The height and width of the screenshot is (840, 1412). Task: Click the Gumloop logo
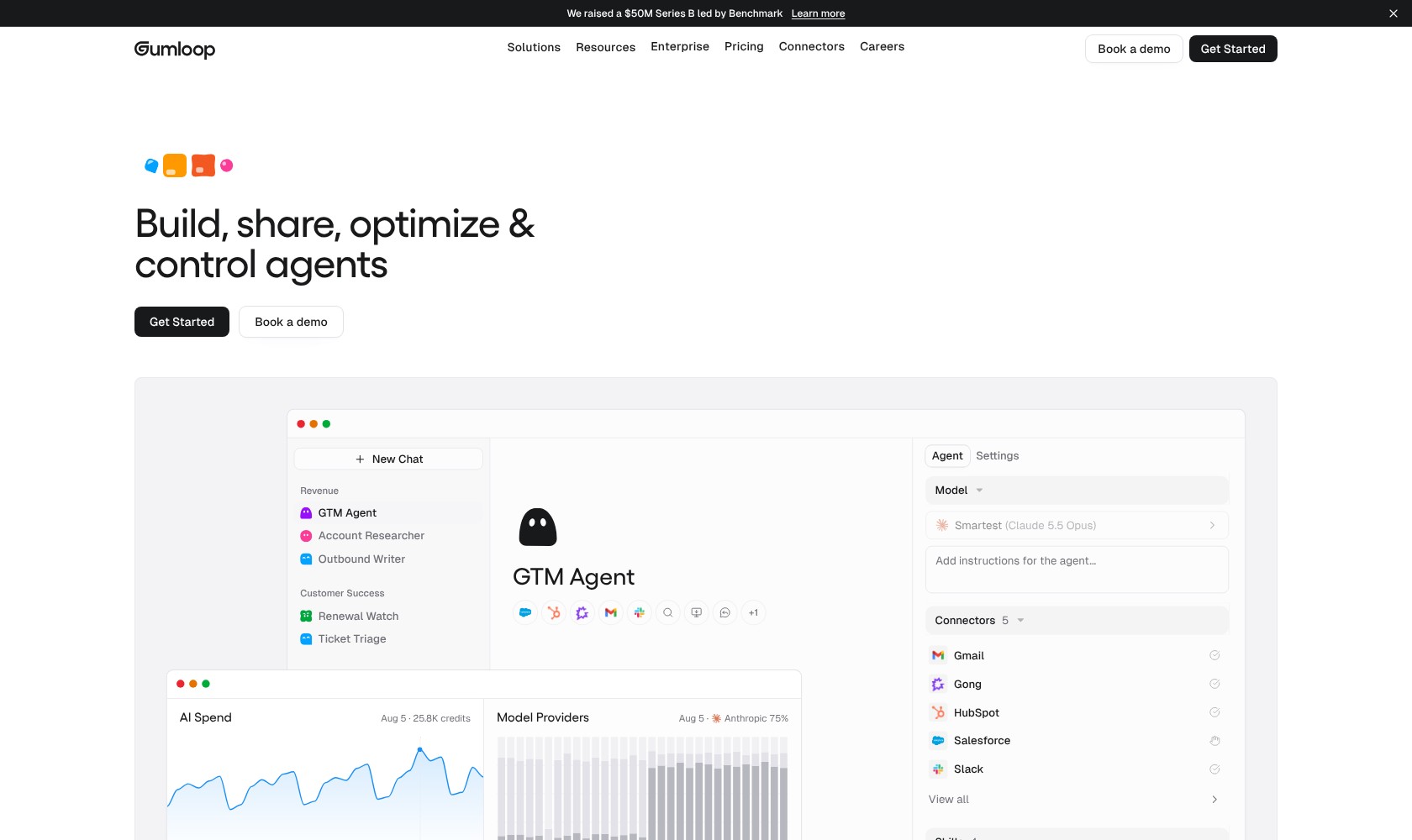[x=175, y=49]
